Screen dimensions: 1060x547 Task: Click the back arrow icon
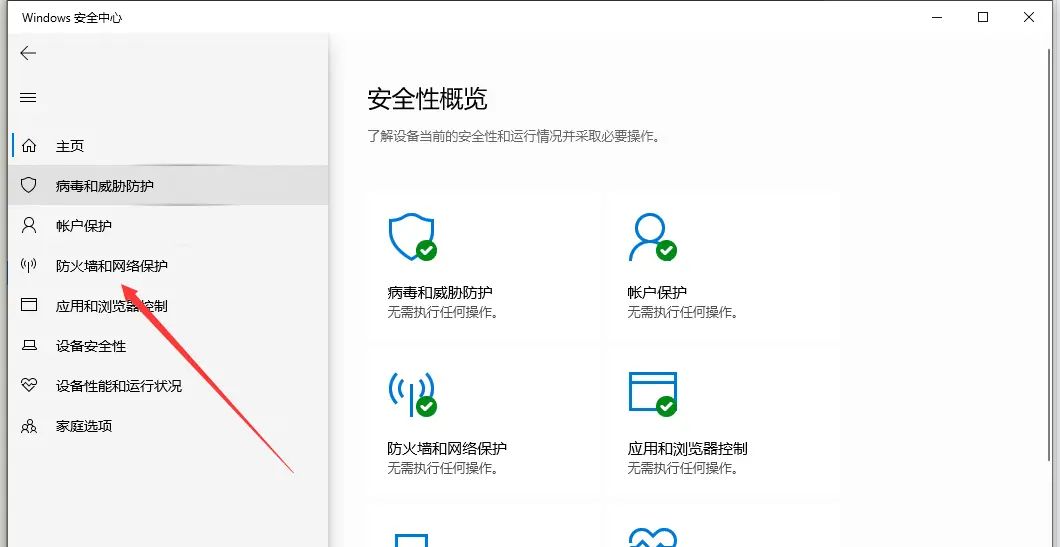pos(28,53)
